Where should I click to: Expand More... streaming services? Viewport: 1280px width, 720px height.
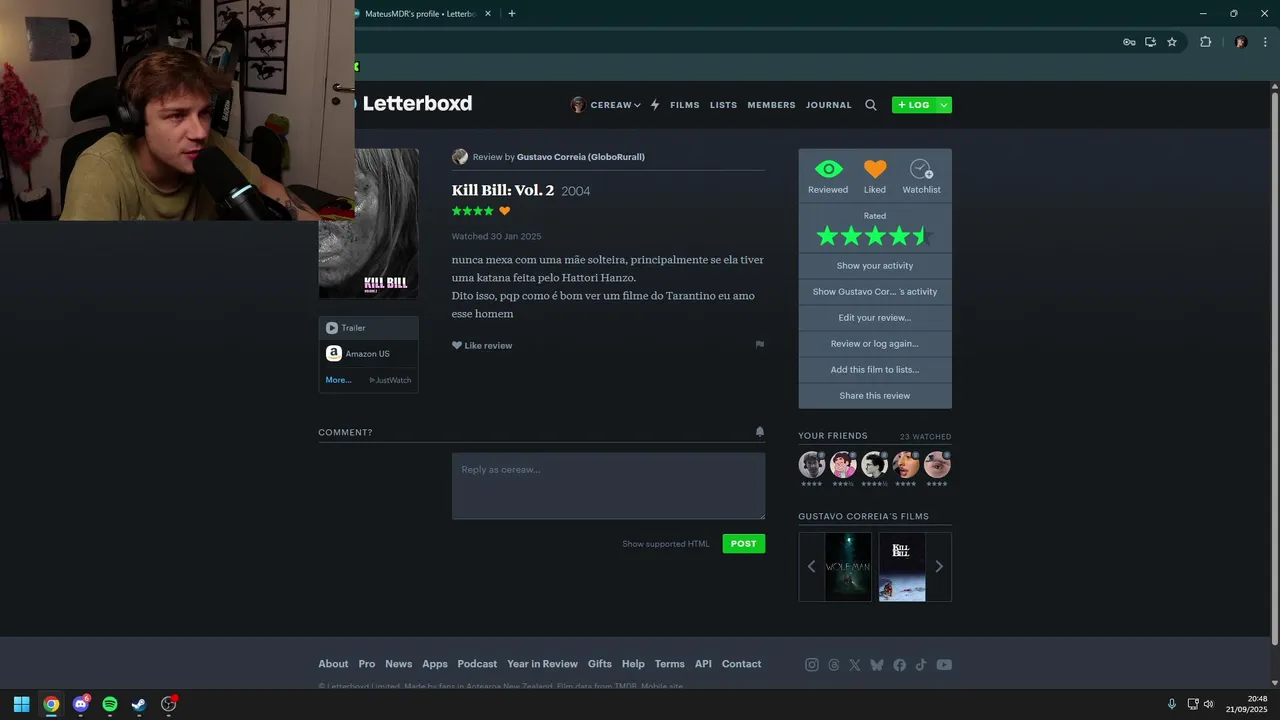tap(338, 380)
